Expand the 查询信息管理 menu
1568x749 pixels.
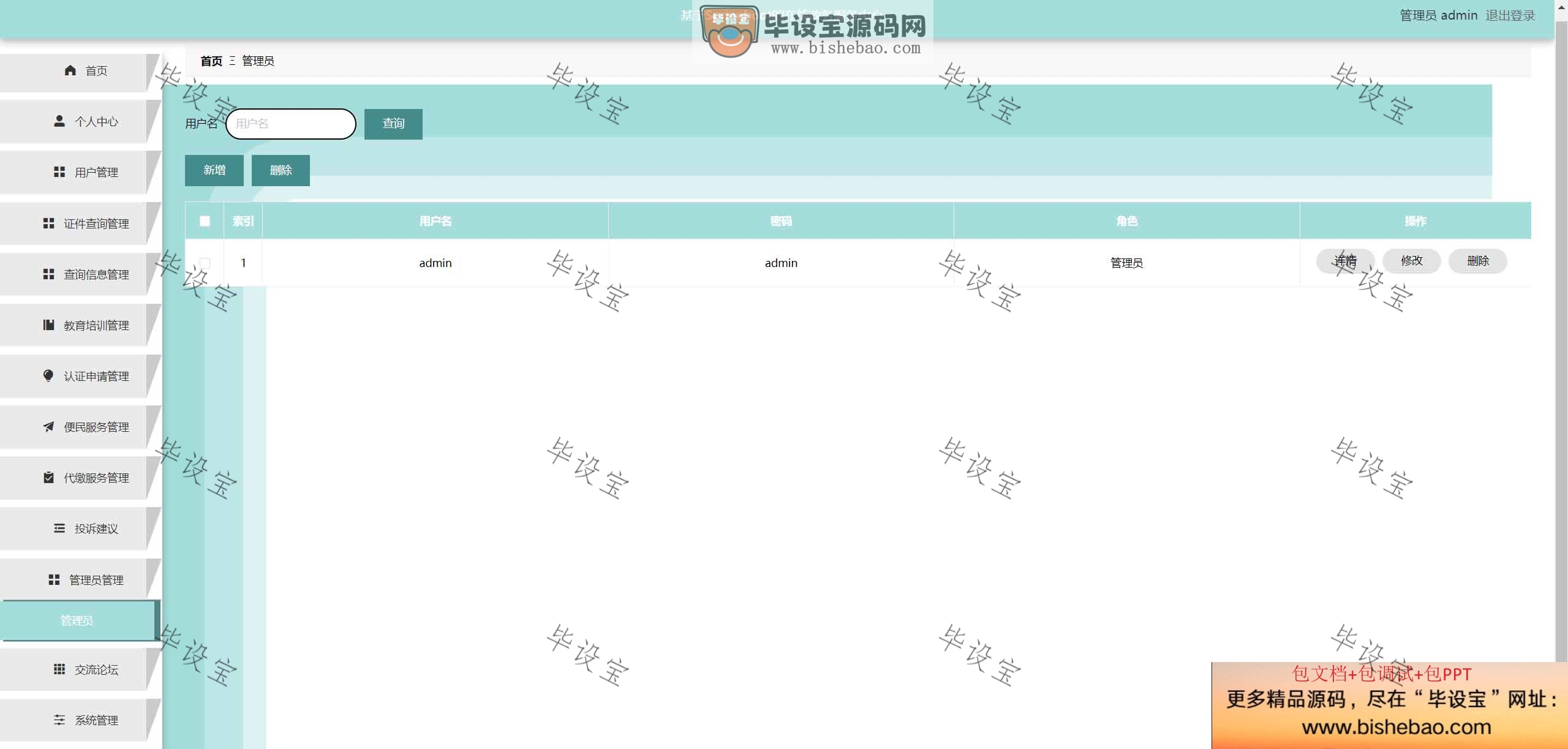(80, 274)
